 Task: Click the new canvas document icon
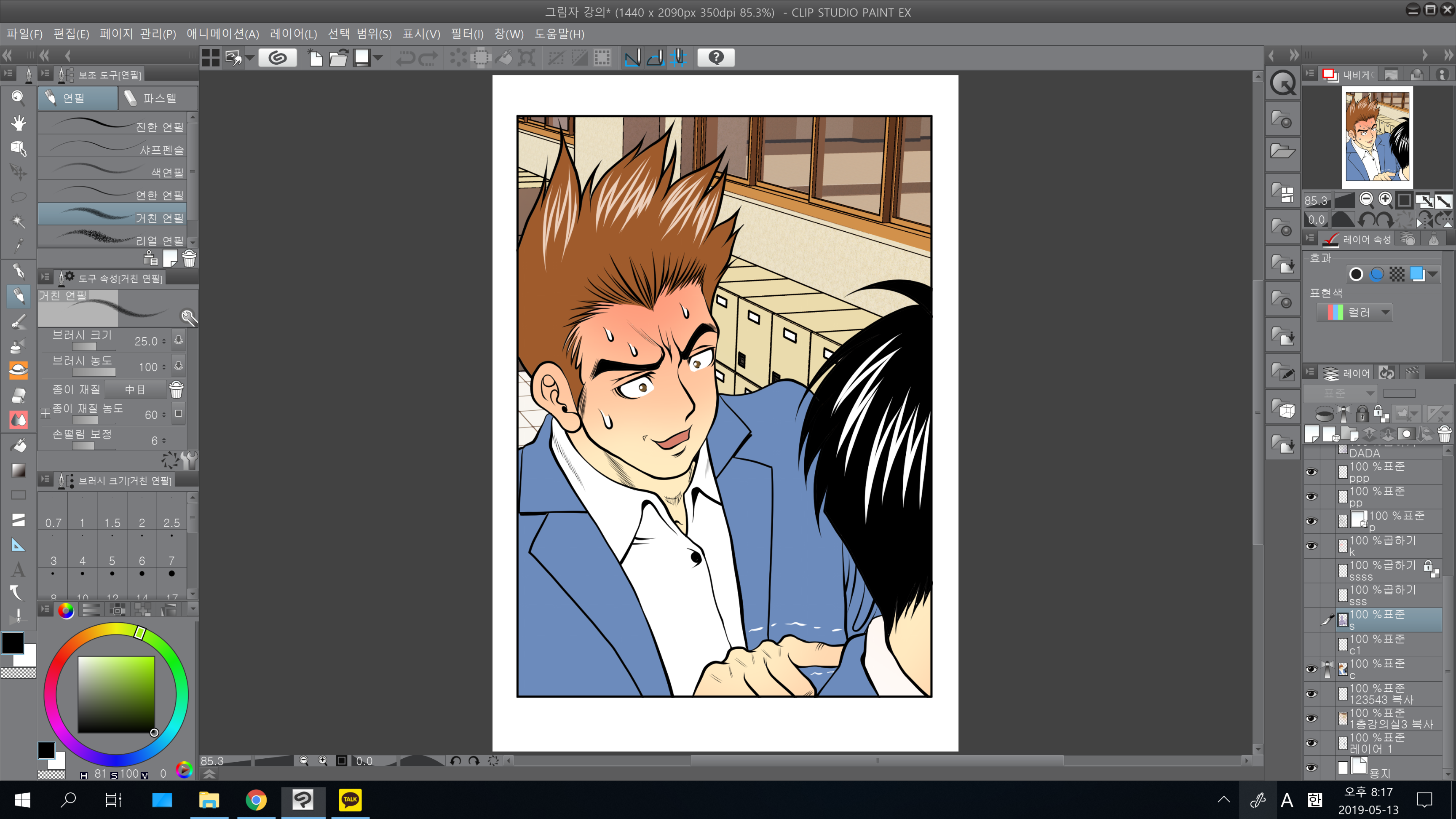pyautogui.click(x=316, y=58)
